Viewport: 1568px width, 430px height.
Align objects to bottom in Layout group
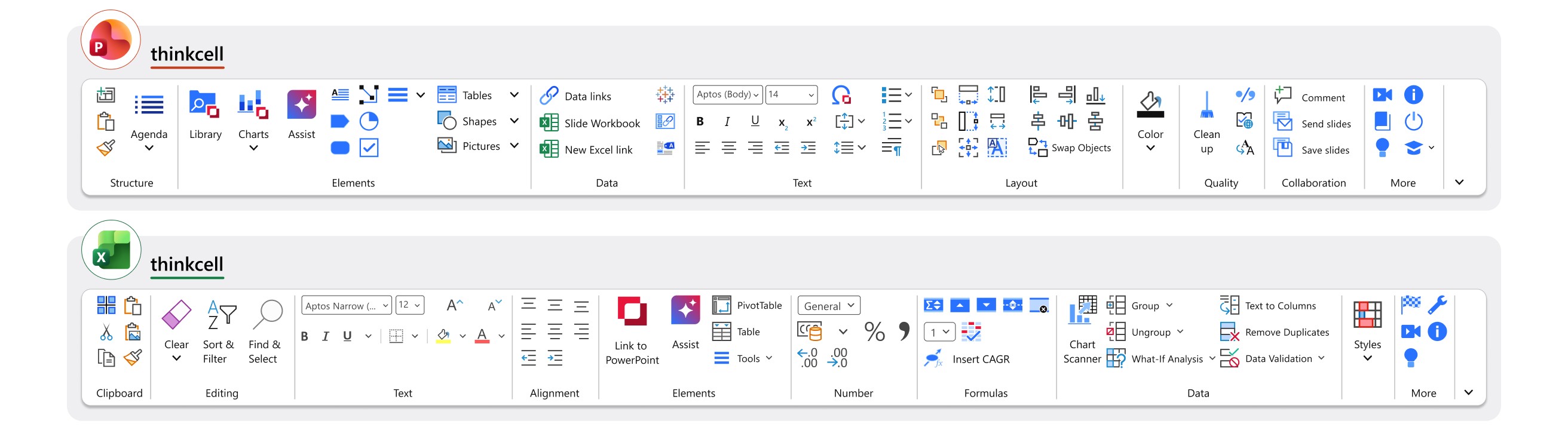pyautogui.click(x=1095, y=94)
